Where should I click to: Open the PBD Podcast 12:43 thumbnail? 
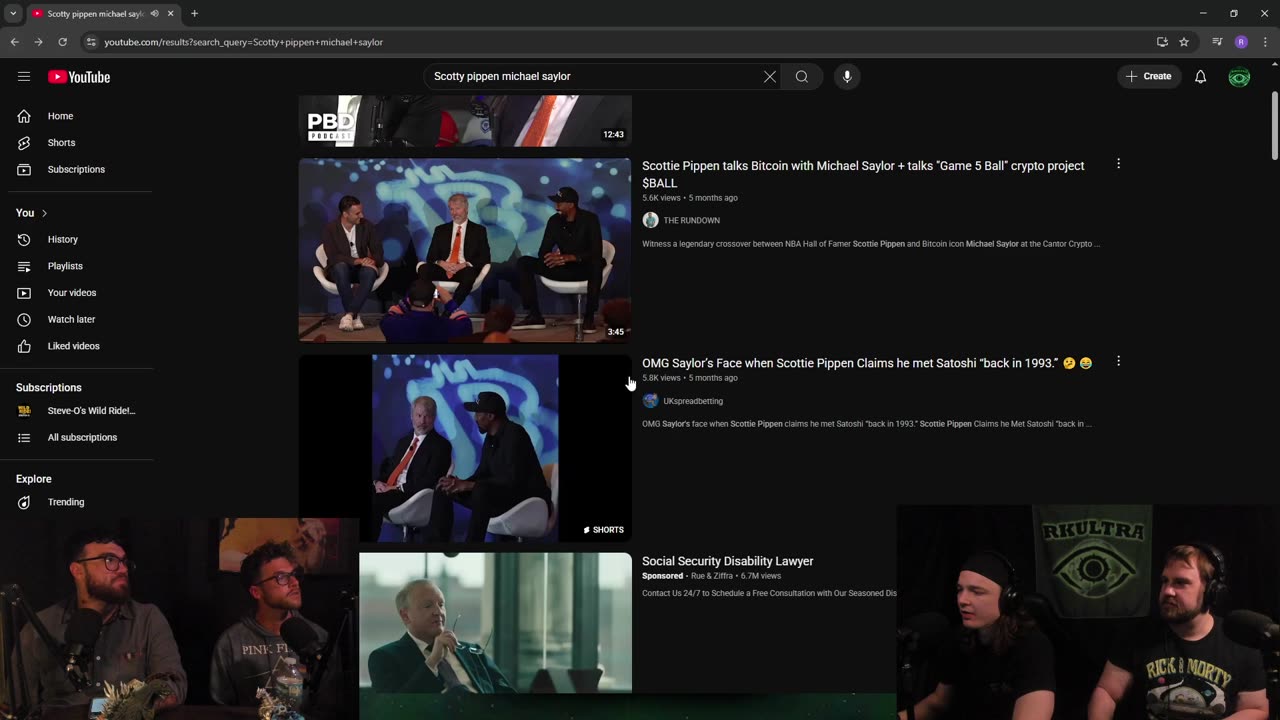(465, 121)
